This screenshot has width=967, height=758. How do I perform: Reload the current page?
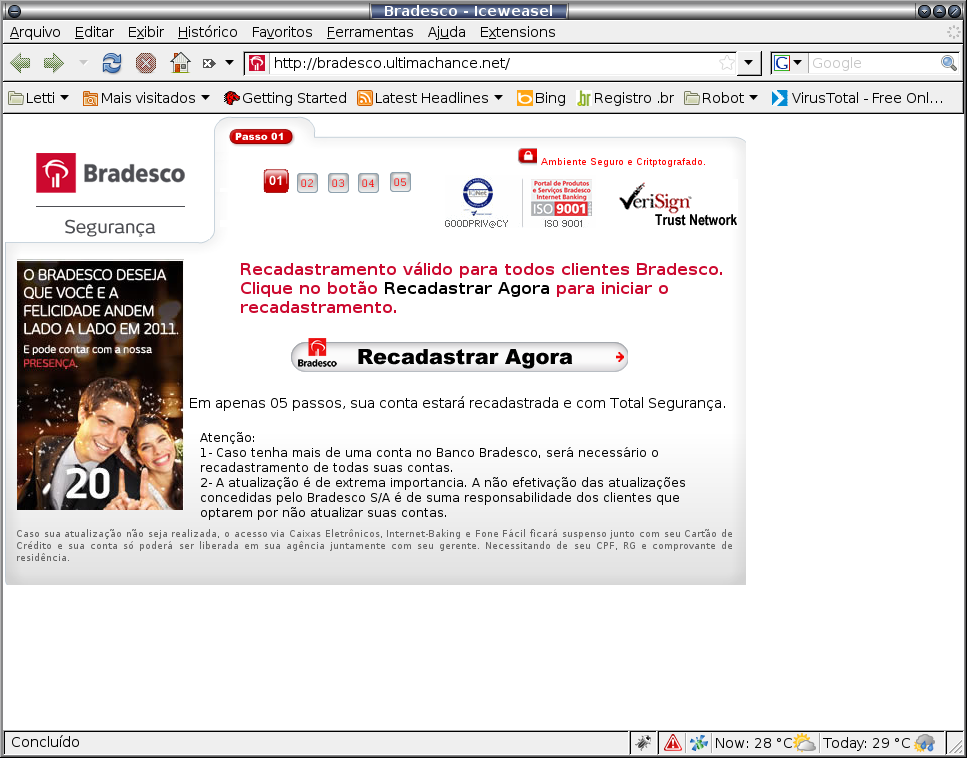(x=112, y=63)
